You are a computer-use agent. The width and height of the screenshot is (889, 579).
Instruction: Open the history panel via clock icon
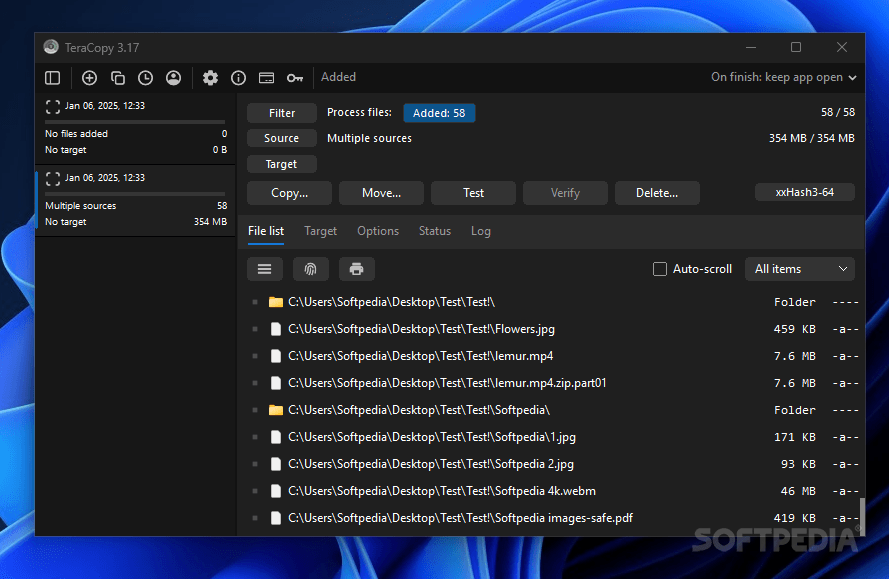pyautogui.click(x=145, y=77)
